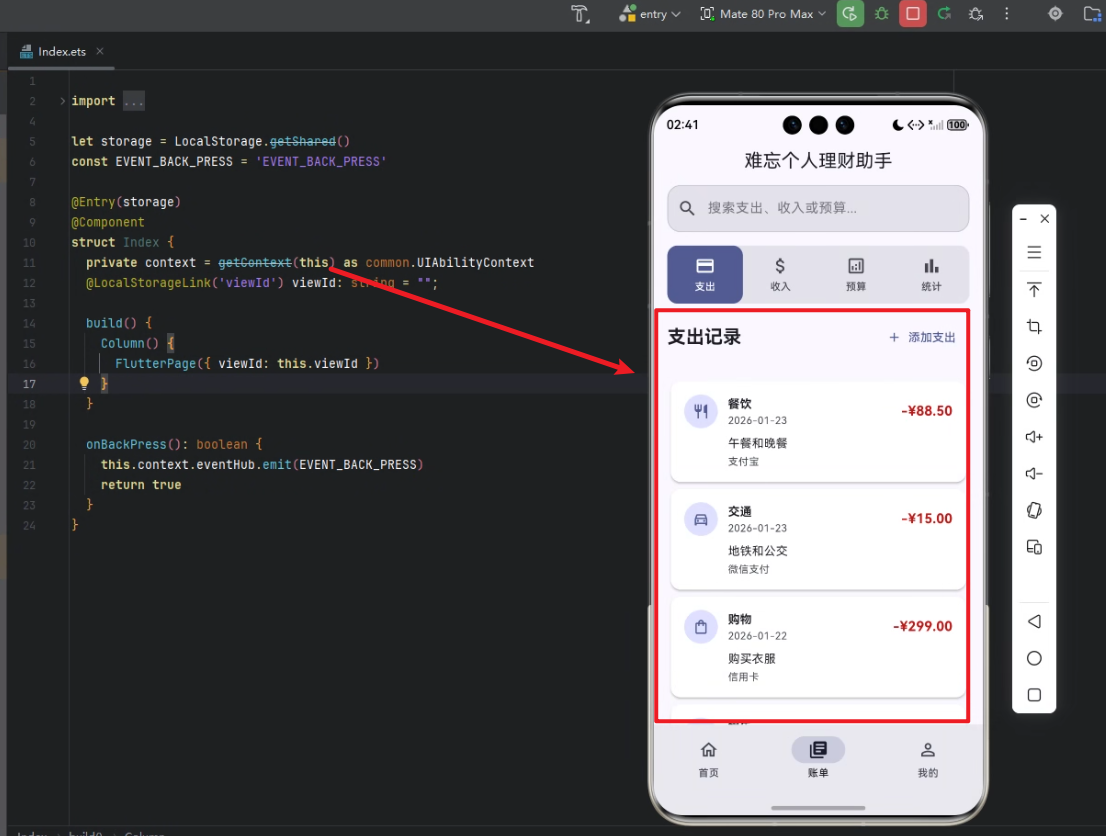Click the FlutterPage call on line 16
The width and height of the screenshot is (1106, 836).
click(155, 363)
